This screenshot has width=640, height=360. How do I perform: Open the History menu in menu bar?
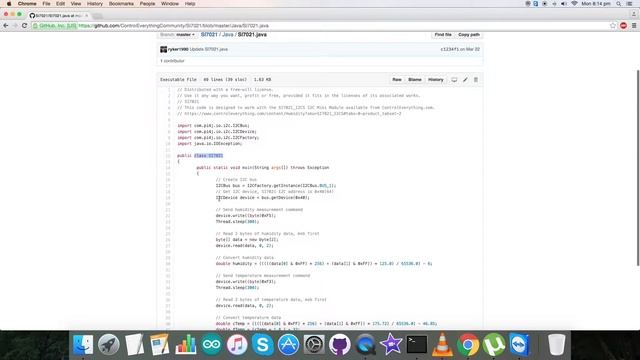tap(95, 4)
